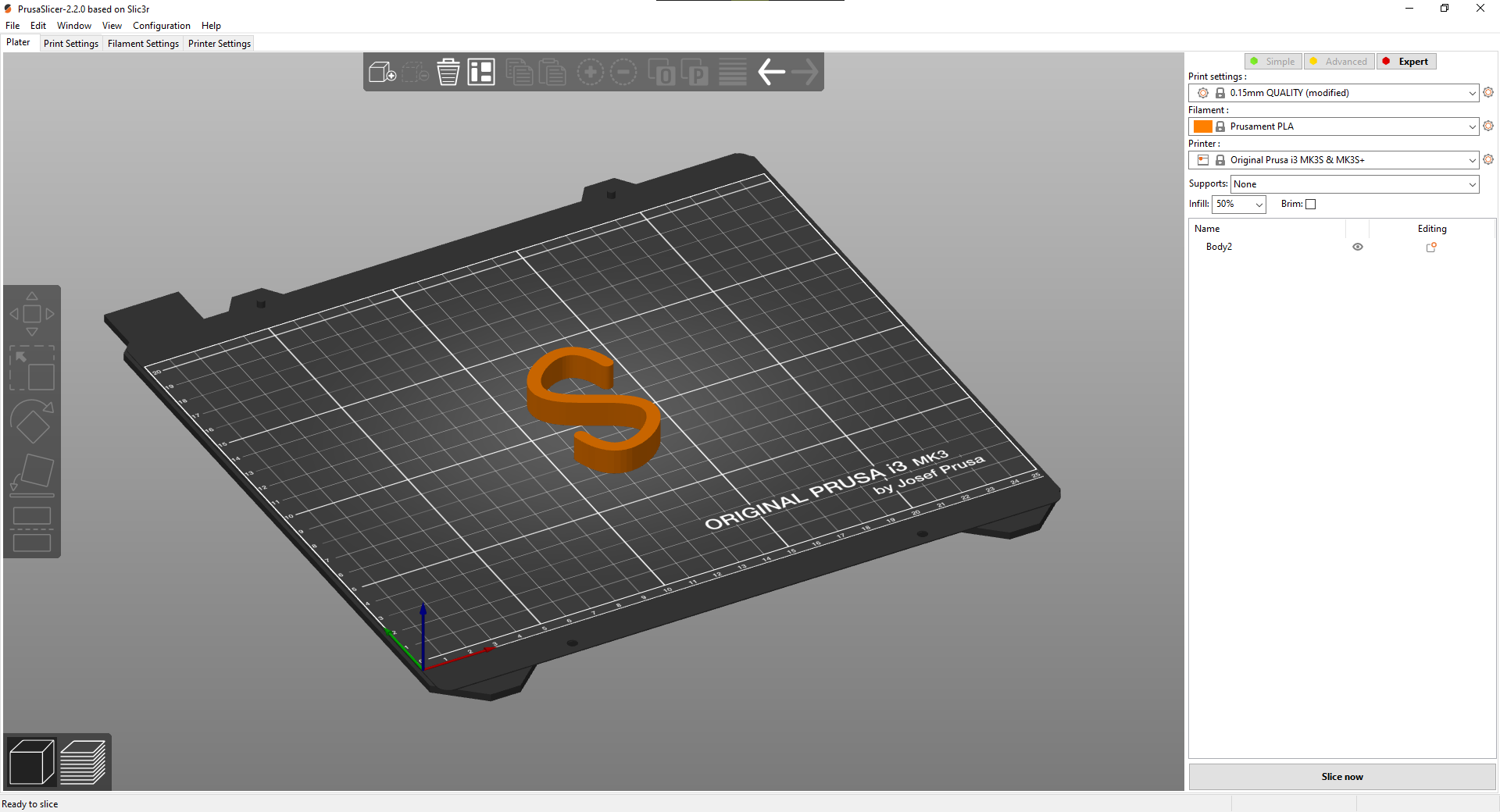
Task: Click the orange filament color swatch
Action: click(x=1203, y=126)
